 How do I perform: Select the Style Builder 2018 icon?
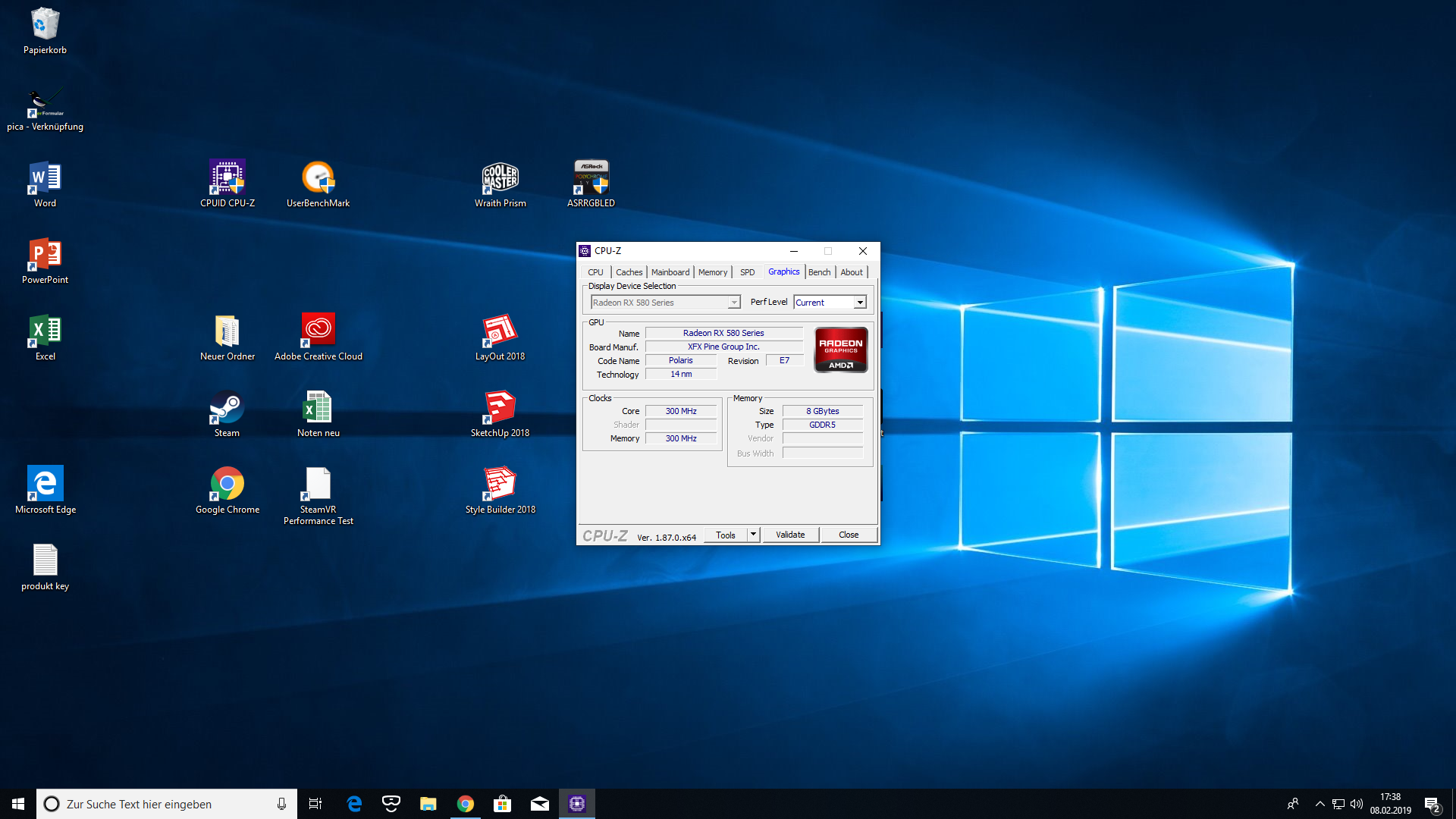pos(500,491)
